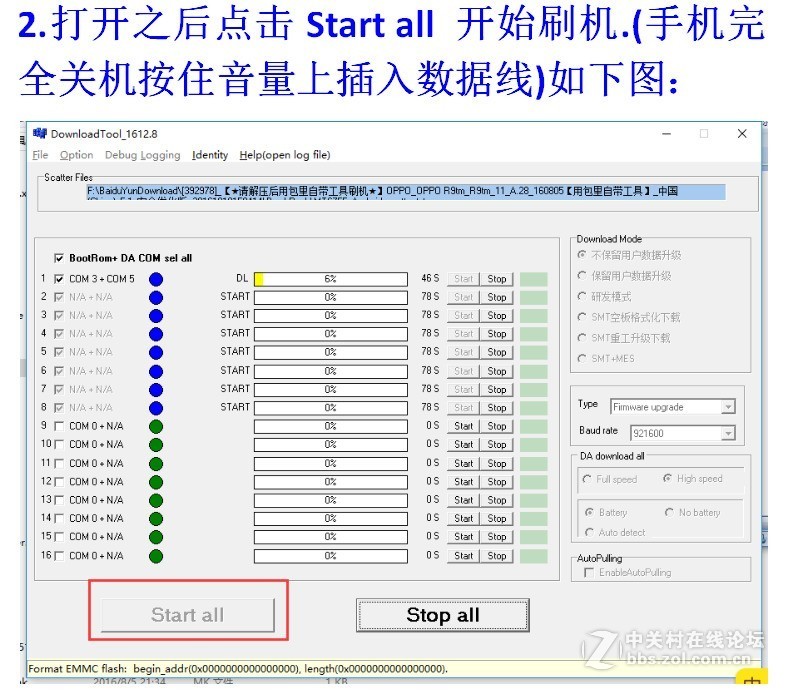
Task: Choose High speed DA download
Action: 667,478
